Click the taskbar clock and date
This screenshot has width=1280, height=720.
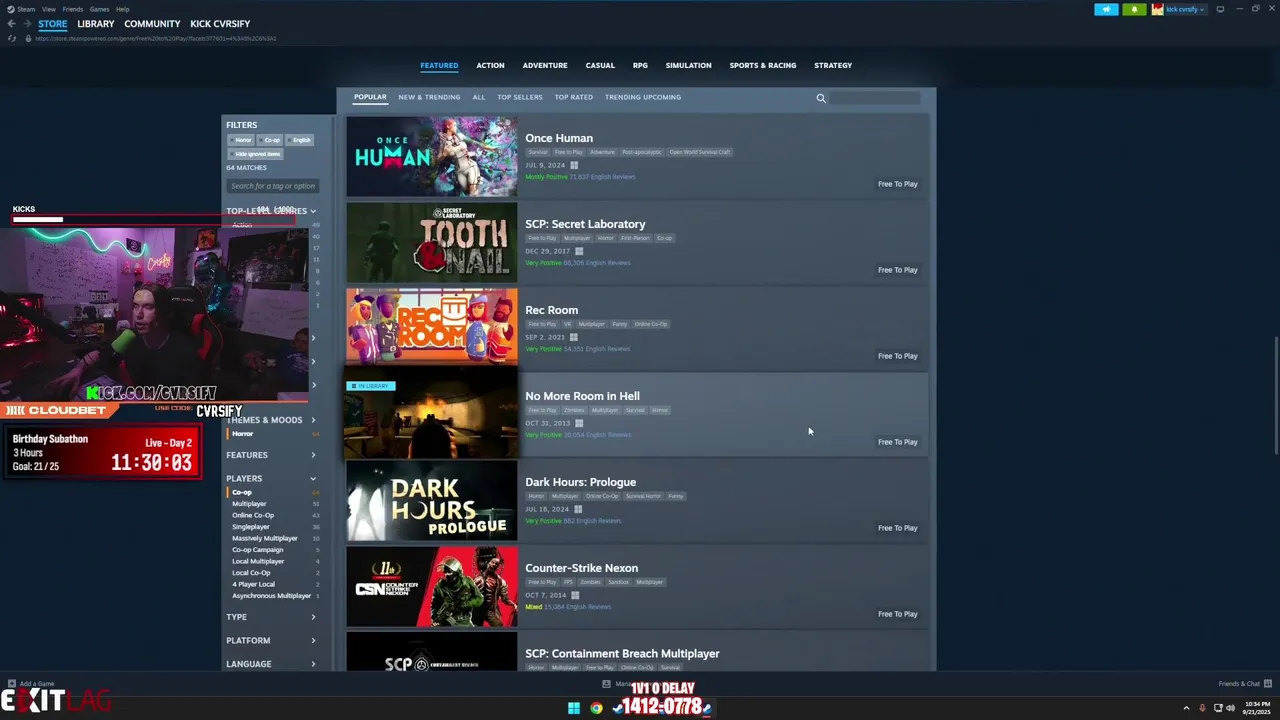(x=1256, y=708)
